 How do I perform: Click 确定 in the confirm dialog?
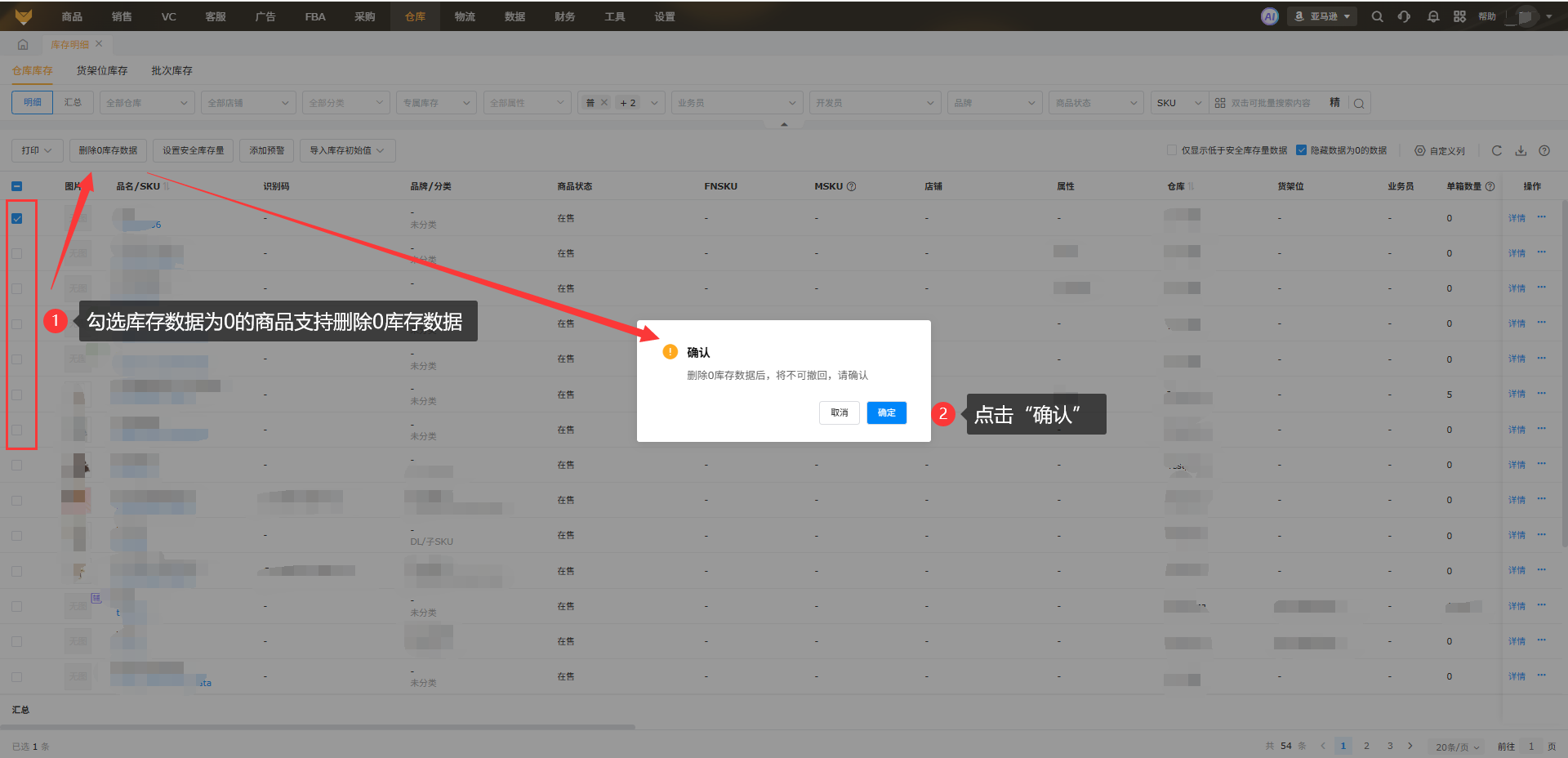coord(887,412)
